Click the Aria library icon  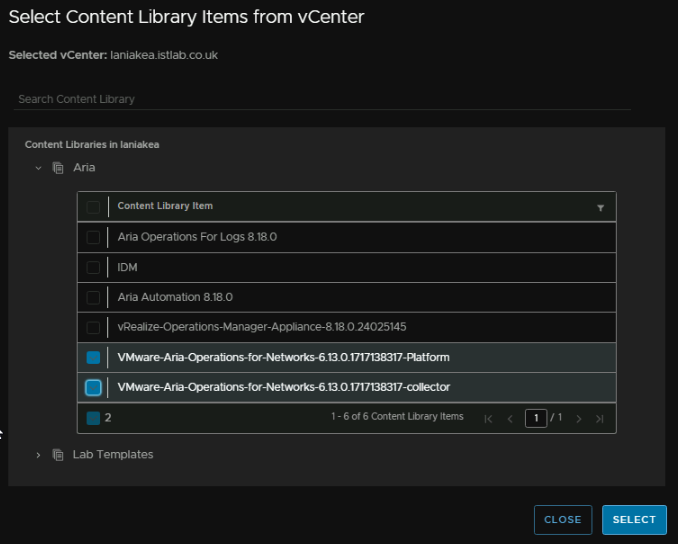tap(58, 168)
